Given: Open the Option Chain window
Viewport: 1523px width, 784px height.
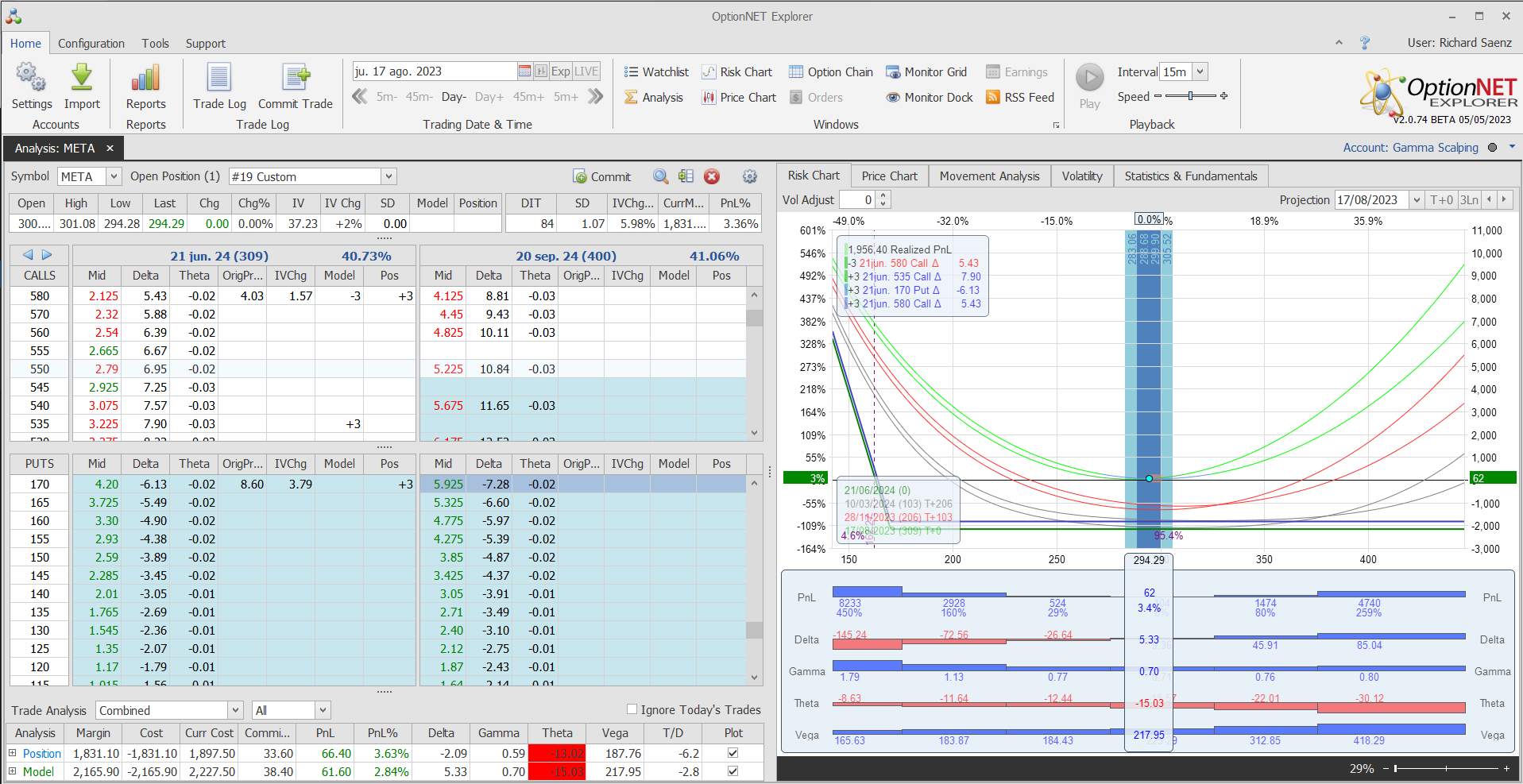Looking at the screenshot, I should coord(830,72).
